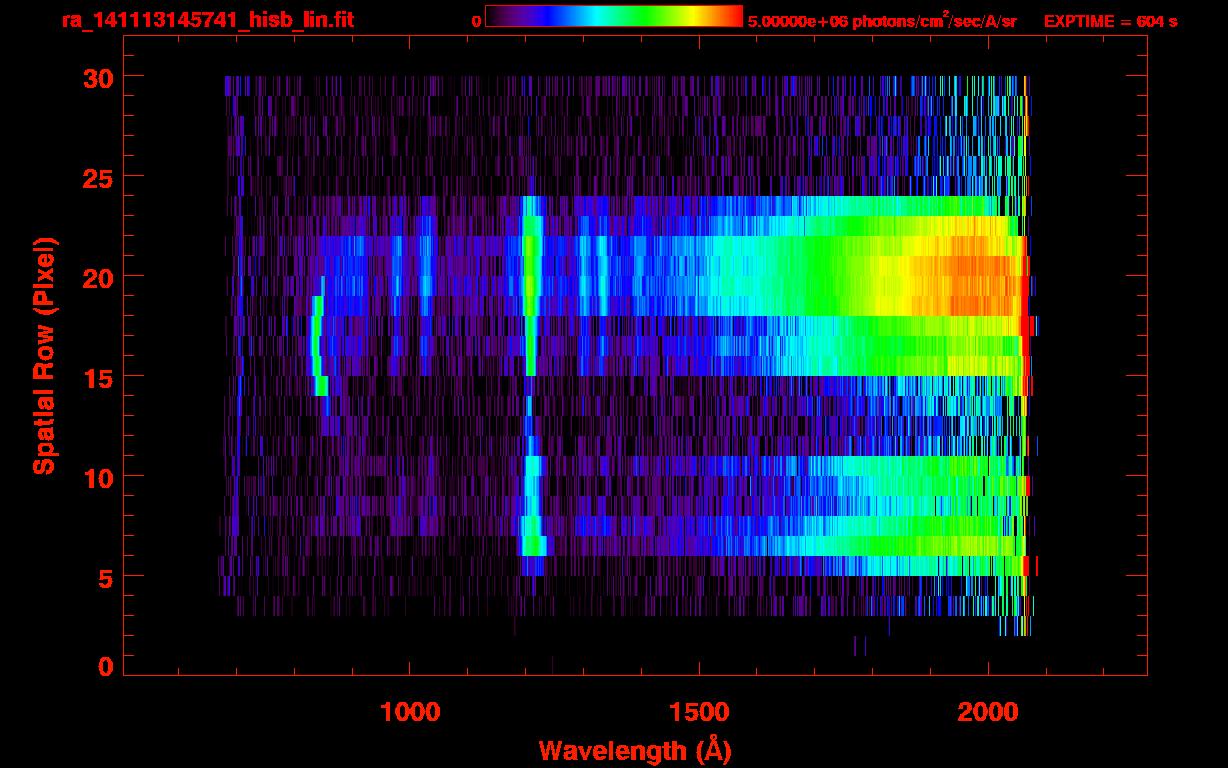Click the rainbow color scale bar
Screen dimensions: 1228x768
click(x=614, y=16)
